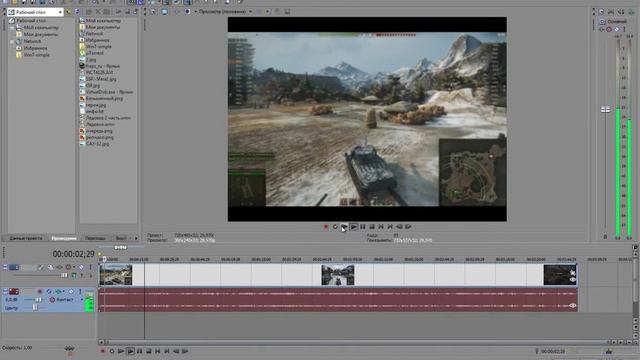640x360 pixels.
Task: Solo the audio track
Action: coord(80,291)
